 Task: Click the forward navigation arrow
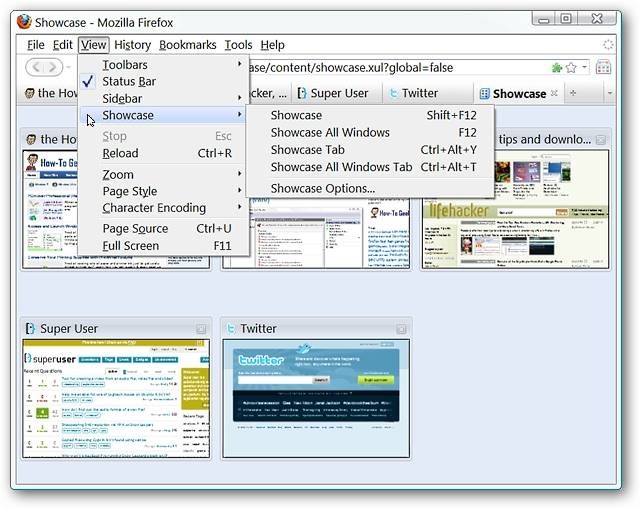pos(53,67)
